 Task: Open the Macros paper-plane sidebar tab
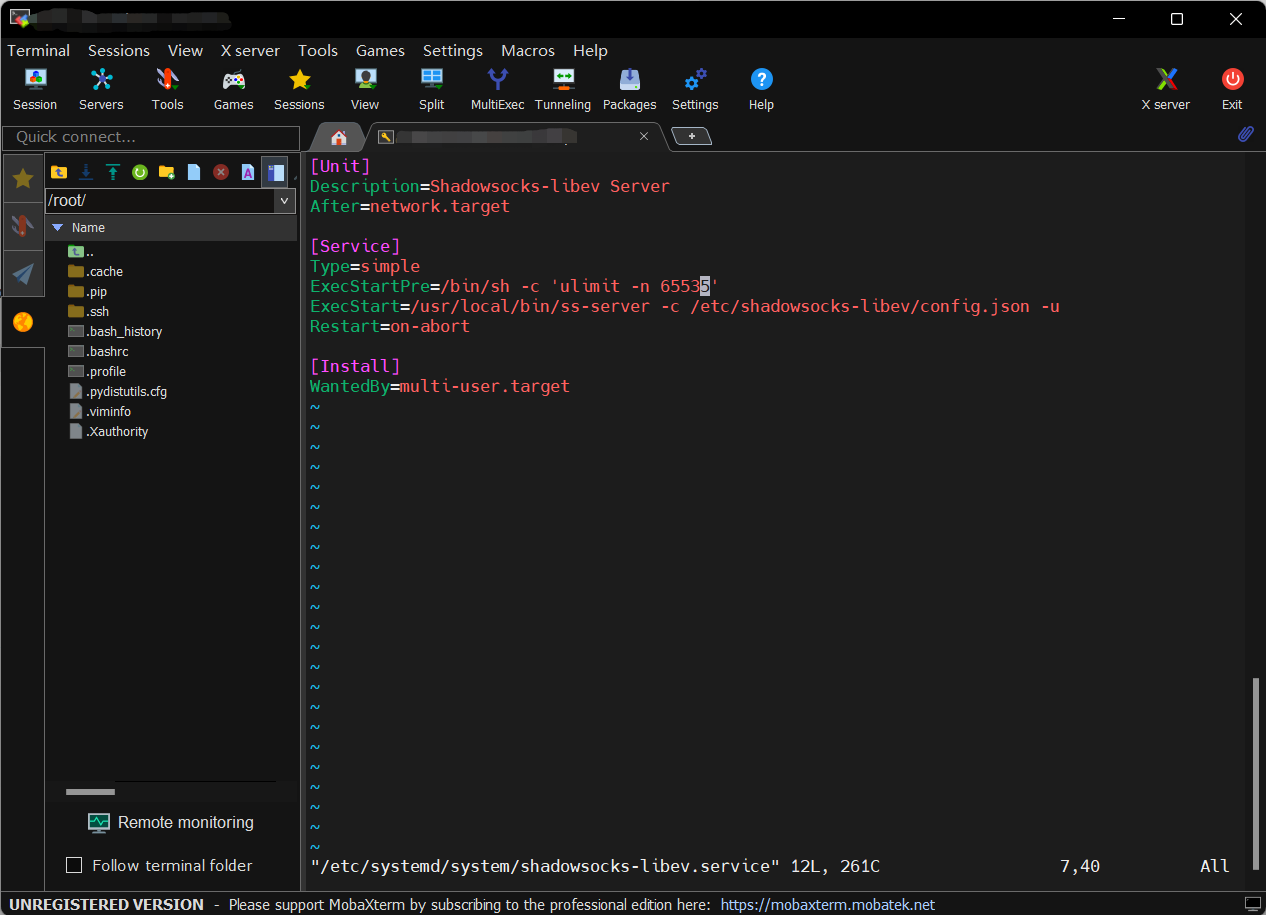pyautogui.click(x=23, y=274)
